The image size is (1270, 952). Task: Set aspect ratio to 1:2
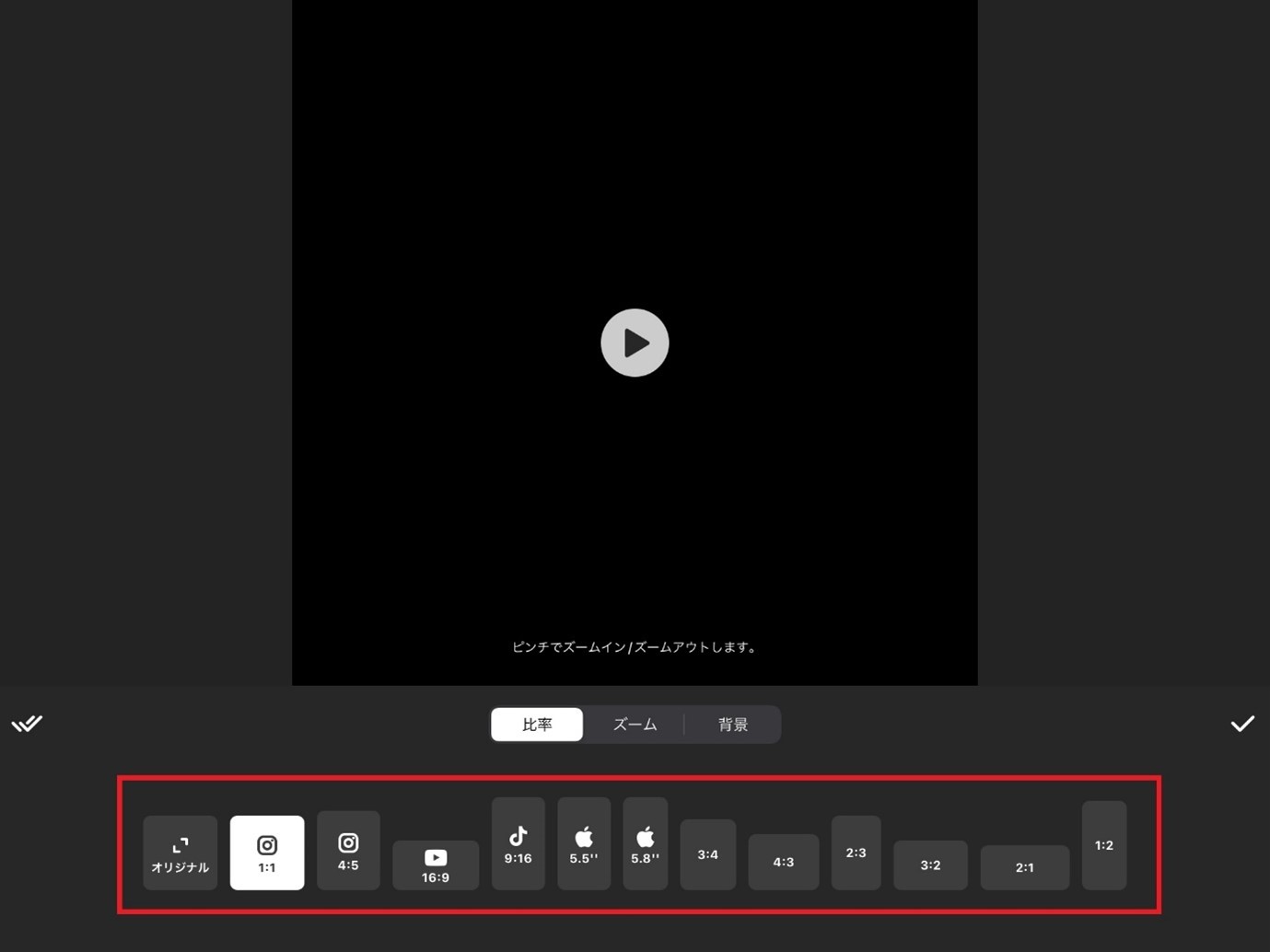(1103, 845)
